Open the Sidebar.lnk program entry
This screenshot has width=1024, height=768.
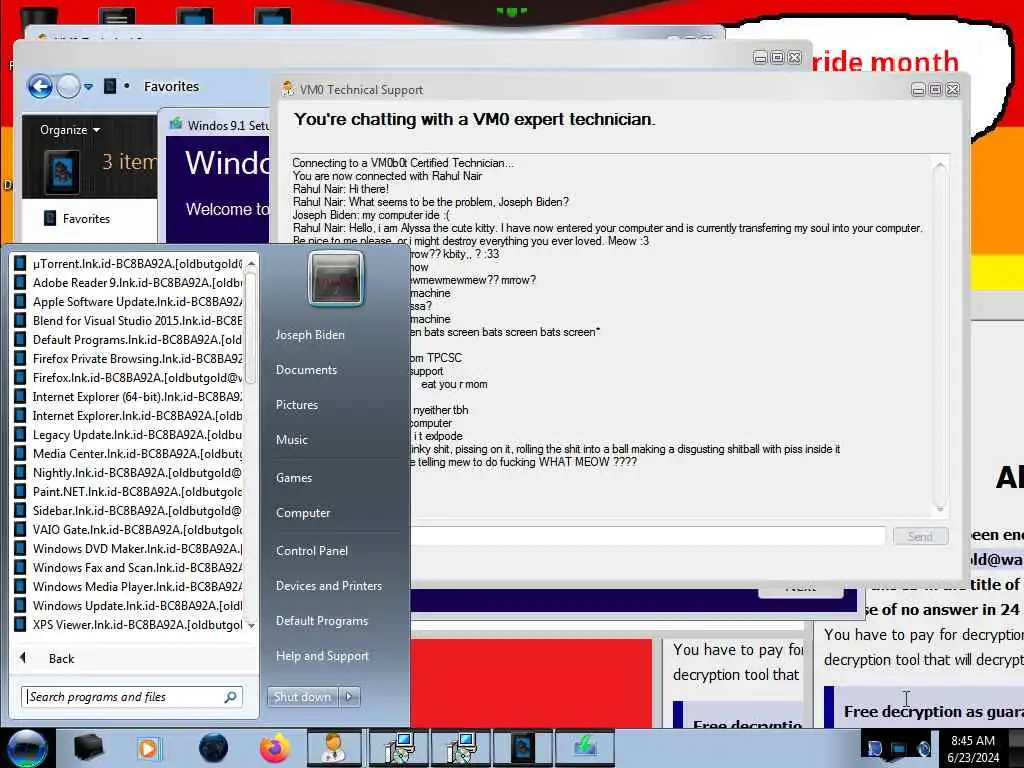[128, 511]
